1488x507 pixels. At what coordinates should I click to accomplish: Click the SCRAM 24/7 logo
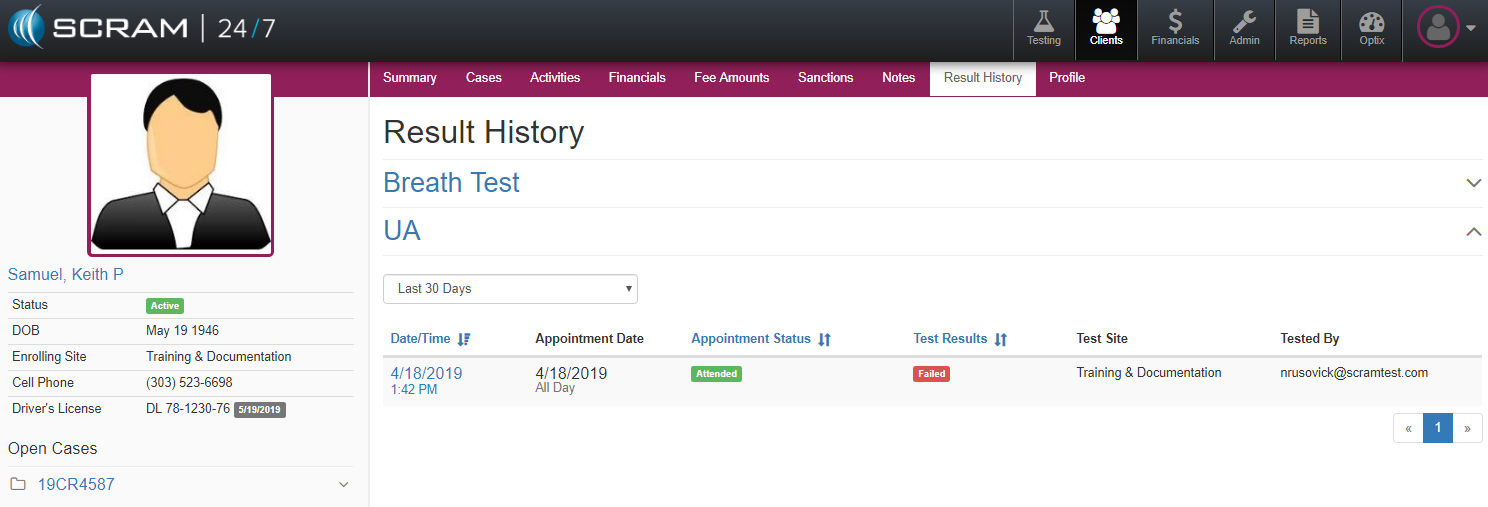coord(142,28)
